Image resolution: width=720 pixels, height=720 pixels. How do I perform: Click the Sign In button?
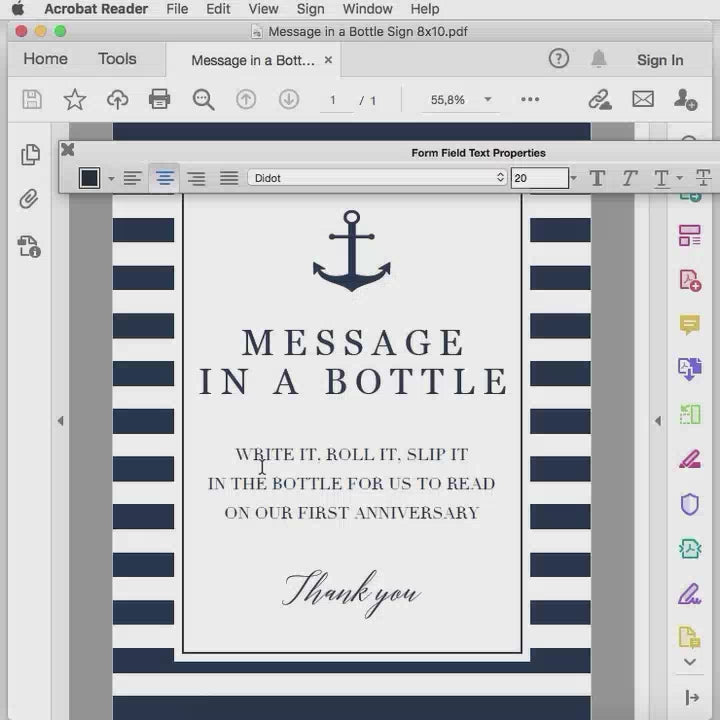pyautogui.click(x=660, y=60)
